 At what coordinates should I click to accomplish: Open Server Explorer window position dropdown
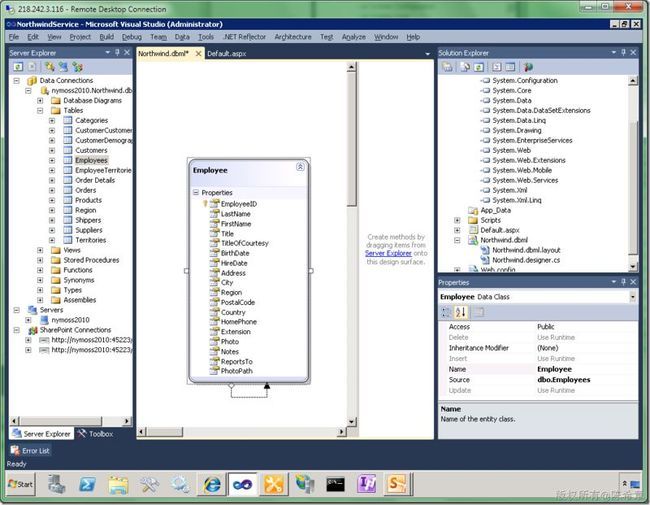click(x=108, y=52)
